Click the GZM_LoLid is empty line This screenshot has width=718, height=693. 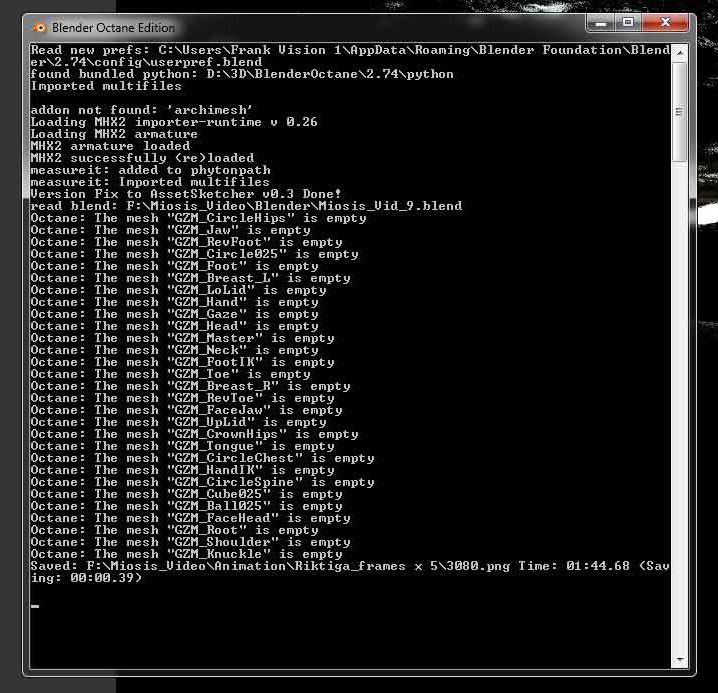(x=178, y=290)
